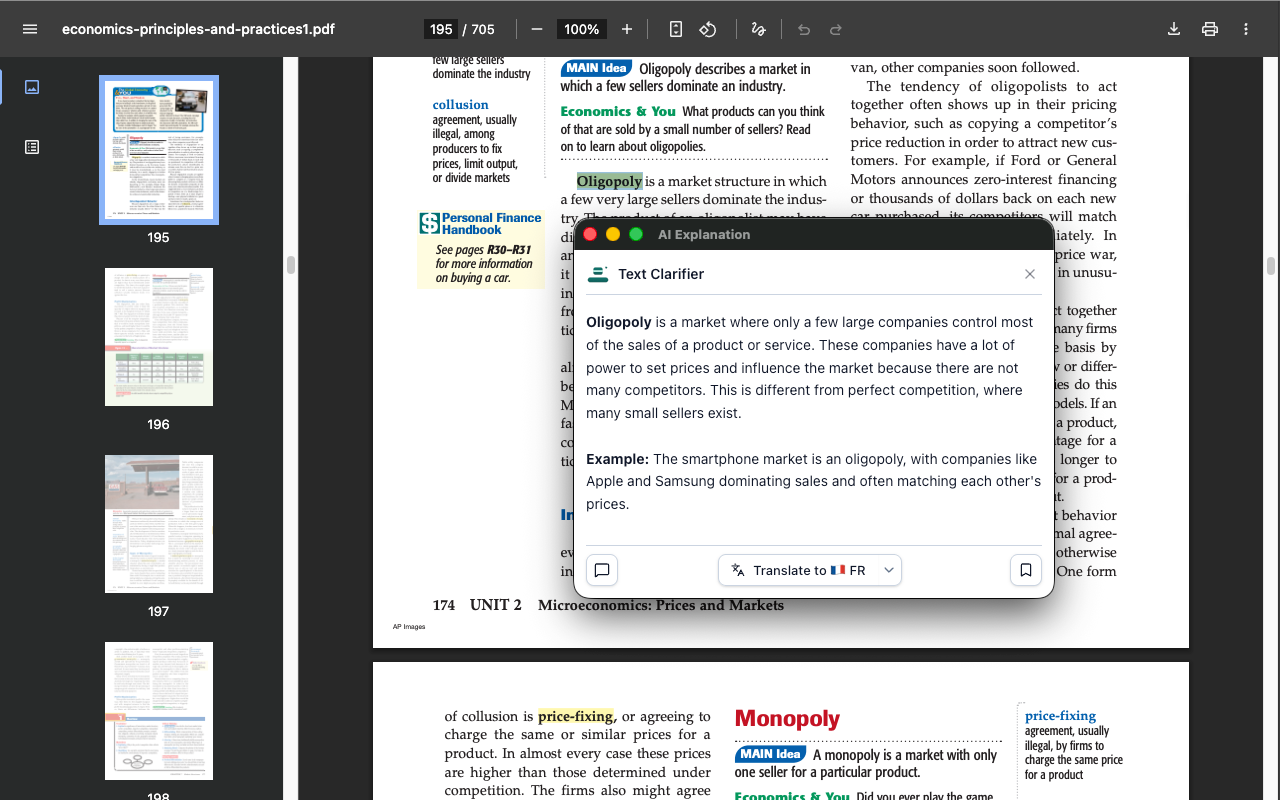Click the Text Clarifier heading
1280x800 pixels.
pos(661,274)
